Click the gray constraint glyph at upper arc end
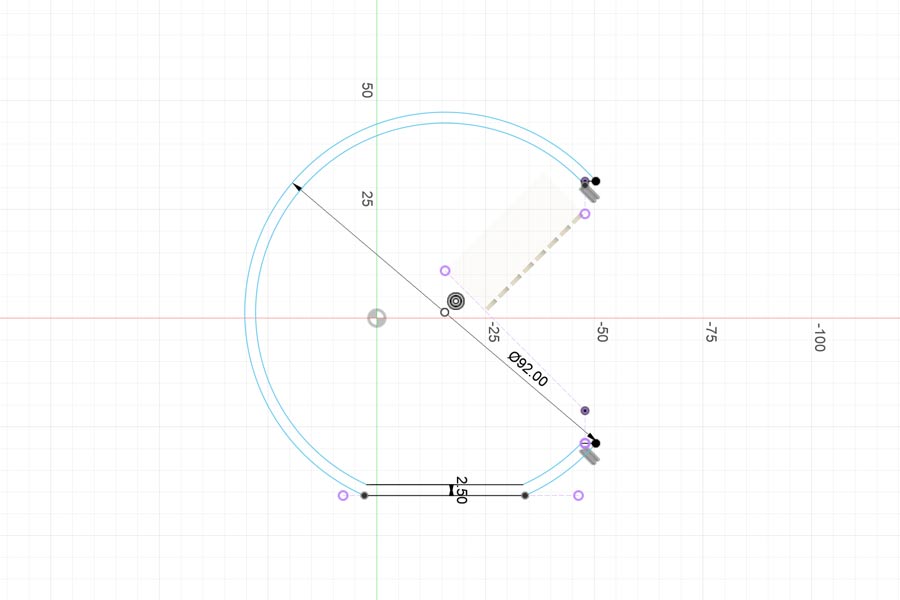 point(590,192)
